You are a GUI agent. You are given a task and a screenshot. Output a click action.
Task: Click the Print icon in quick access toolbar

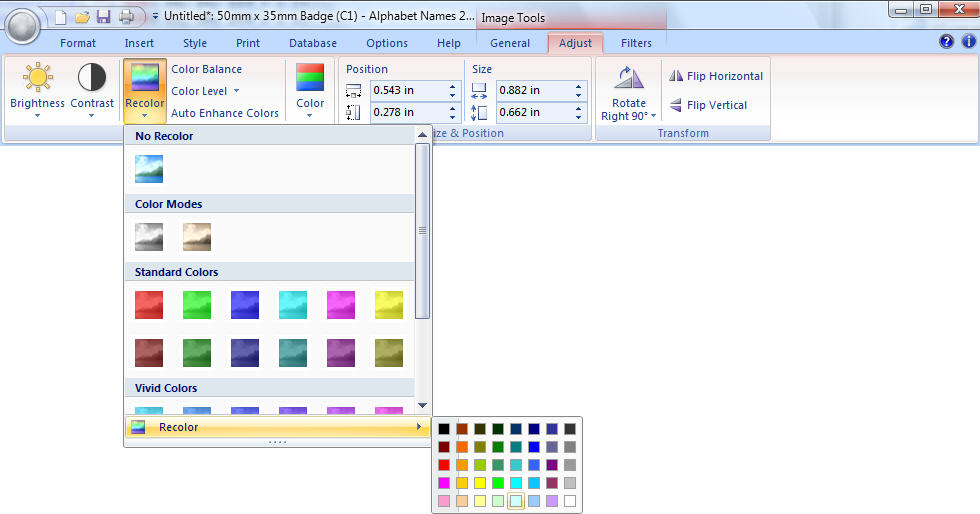(127, 17)
